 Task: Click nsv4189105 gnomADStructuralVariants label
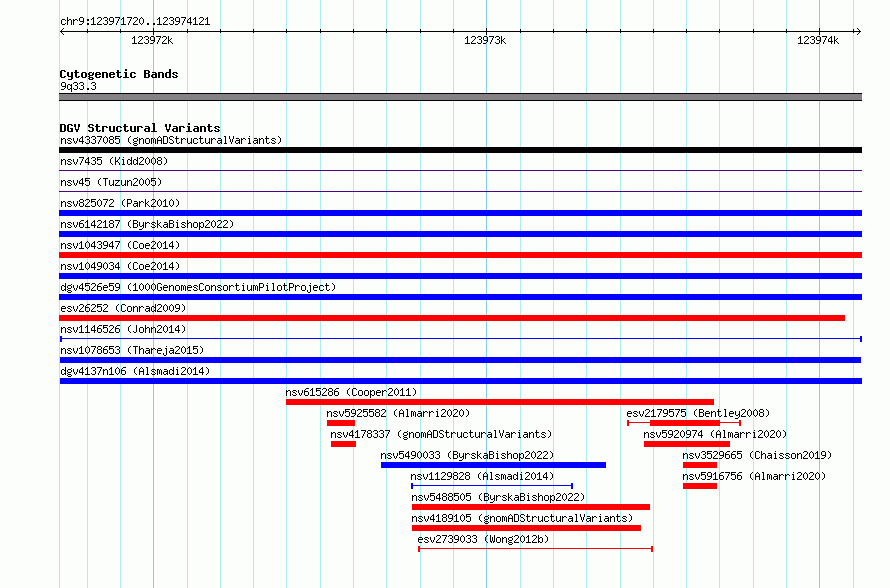tap(522, 518)
